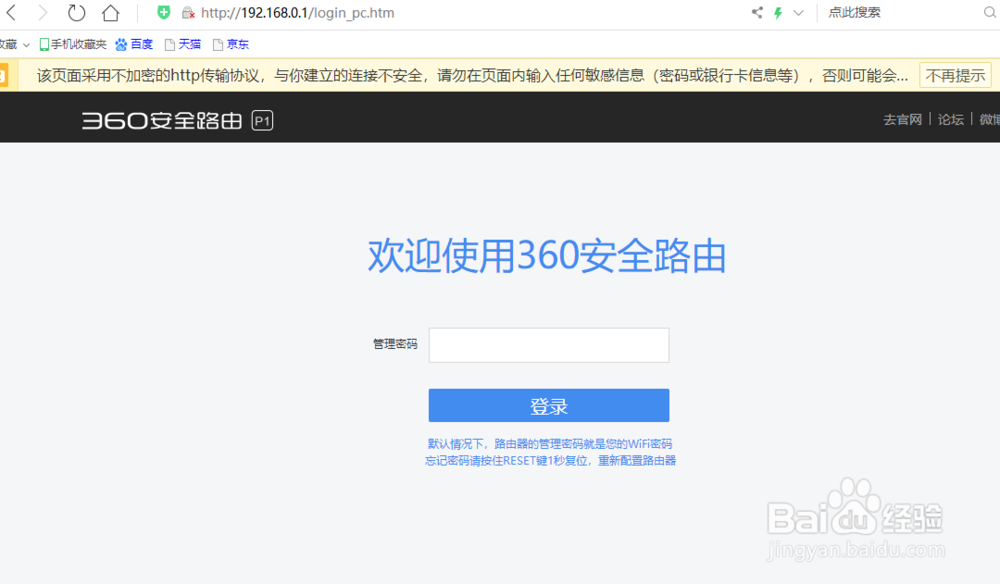Image resolution: width=1000 pixels, height=584 pixels.
Task: Click the 360安全路由 logo
Action: [x=162, y=120]
